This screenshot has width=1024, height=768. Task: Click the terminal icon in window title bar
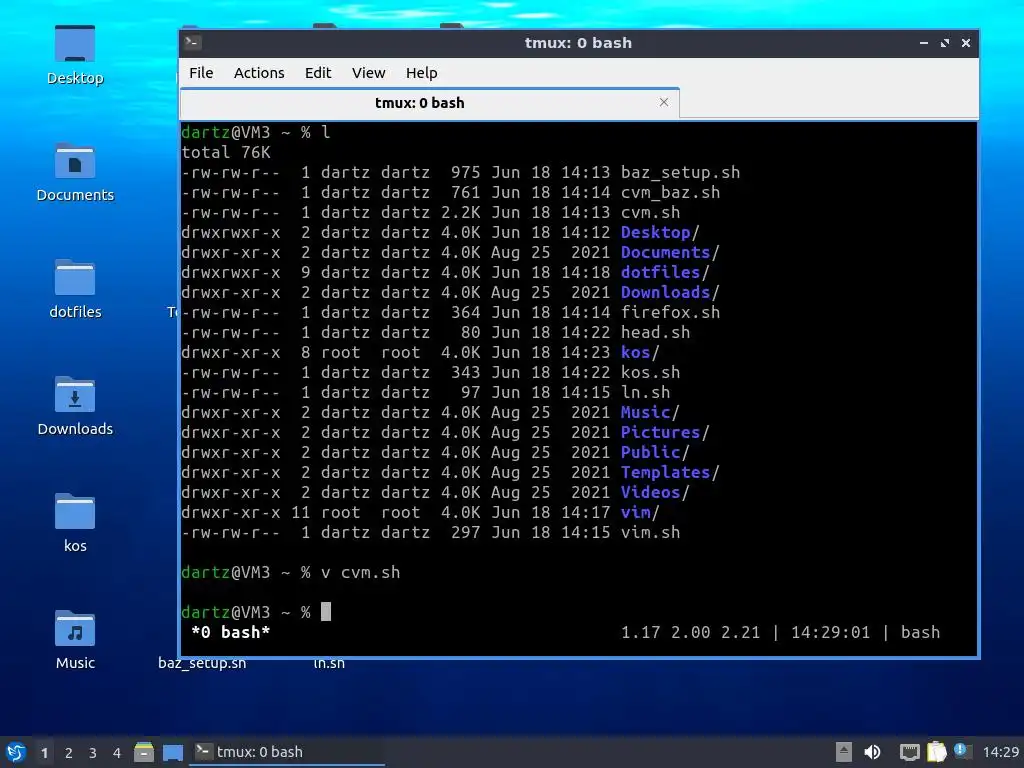pyautogui.click(x=192, y=42)
